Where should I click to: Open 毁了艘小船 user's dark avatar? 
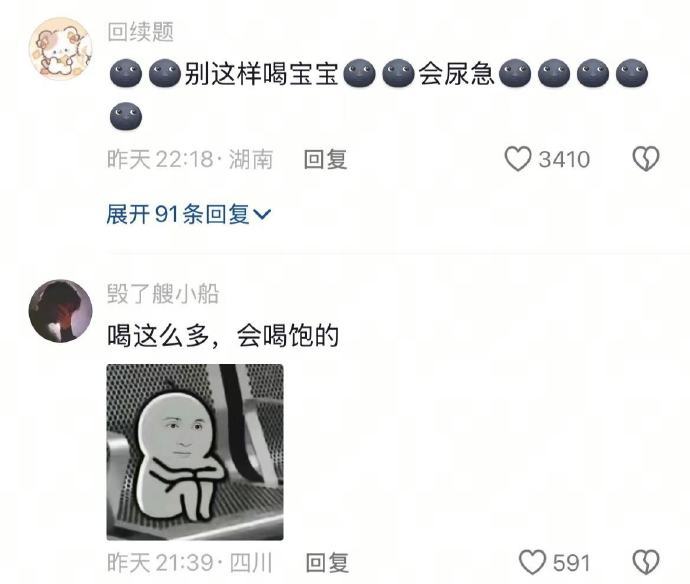pyautogui.click(x=60, y=311)
